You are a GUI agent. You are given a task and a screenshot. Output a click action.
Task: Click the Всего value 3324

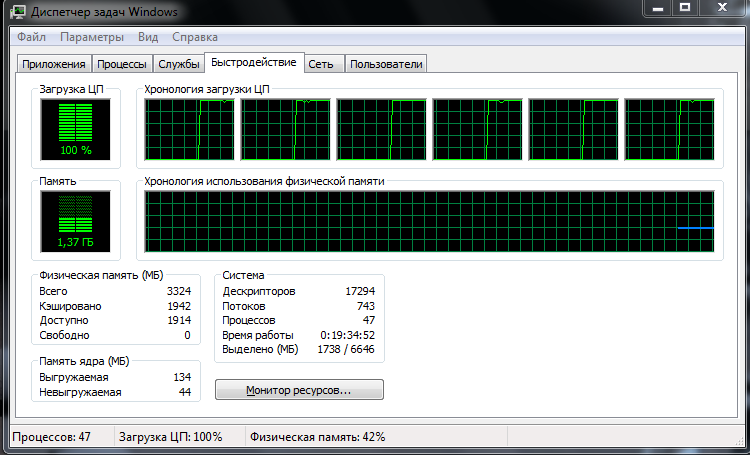coord(179,291)
